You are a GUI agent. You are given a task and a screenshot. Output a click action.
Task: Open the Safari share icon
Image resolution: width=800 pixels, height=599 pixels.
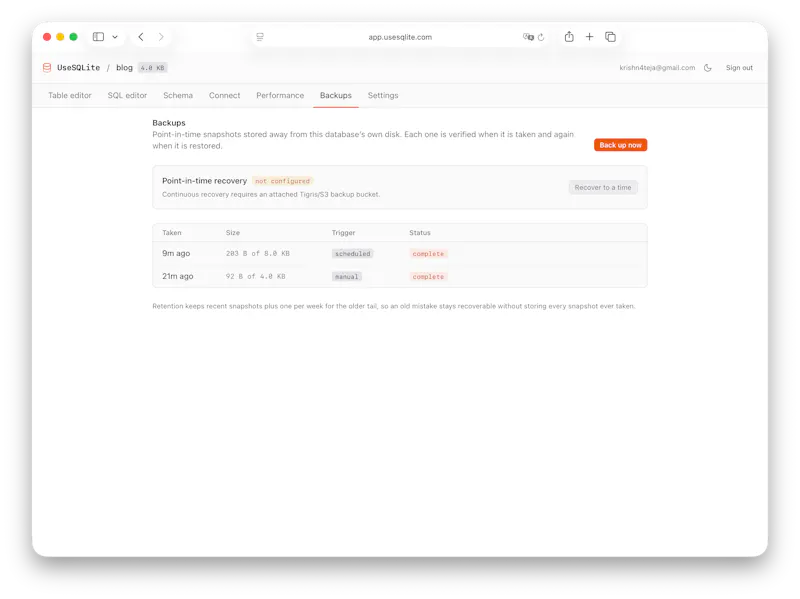(x=569, y=36)
